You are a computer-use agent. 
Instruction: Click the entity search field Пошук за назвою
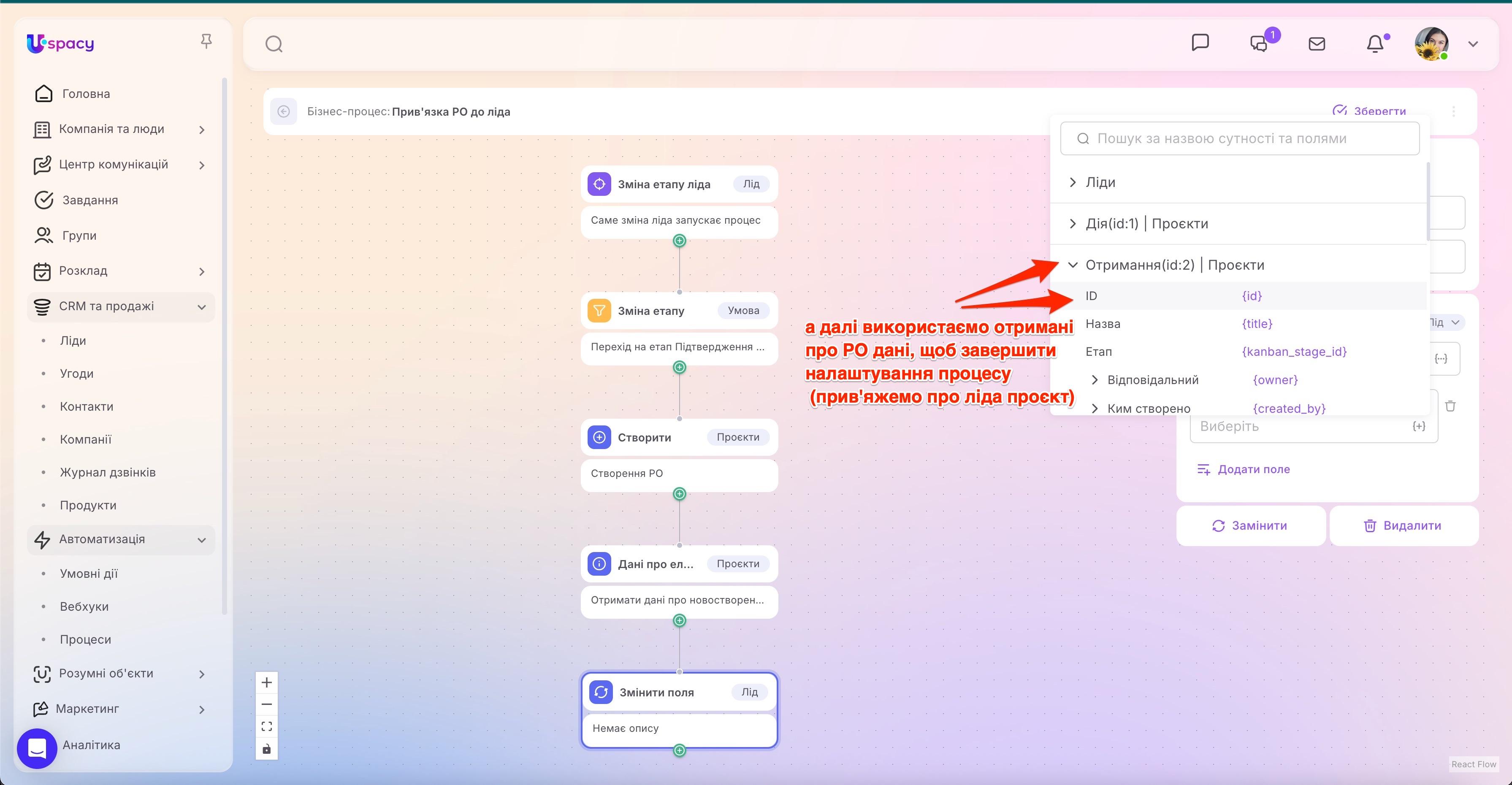click(1238, 138)
